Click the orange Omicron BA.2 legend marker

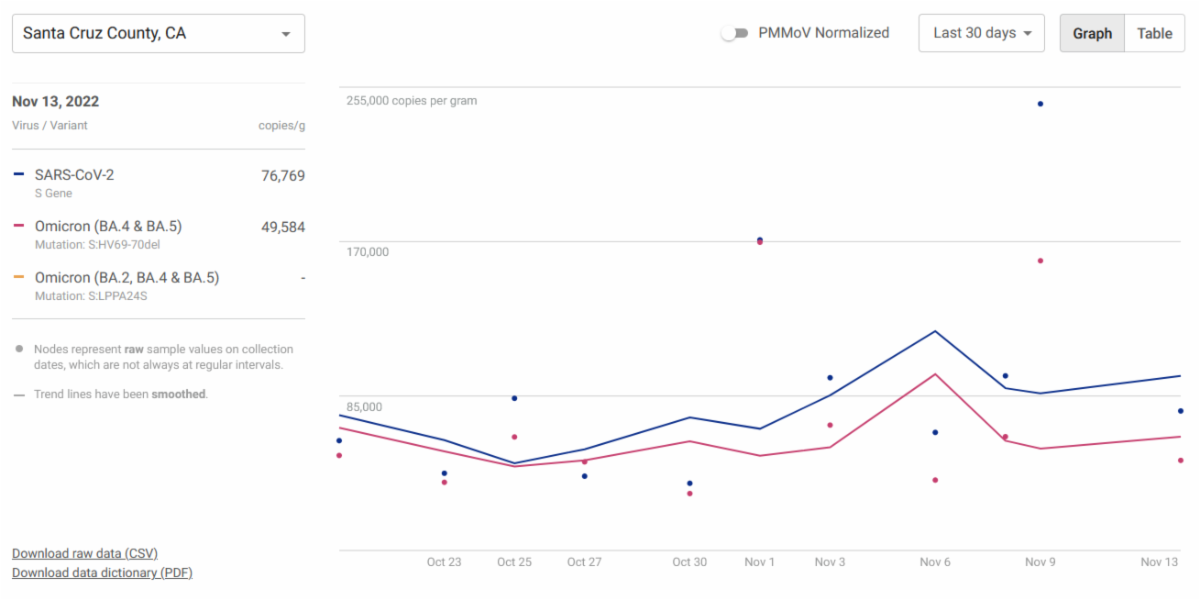19,278
